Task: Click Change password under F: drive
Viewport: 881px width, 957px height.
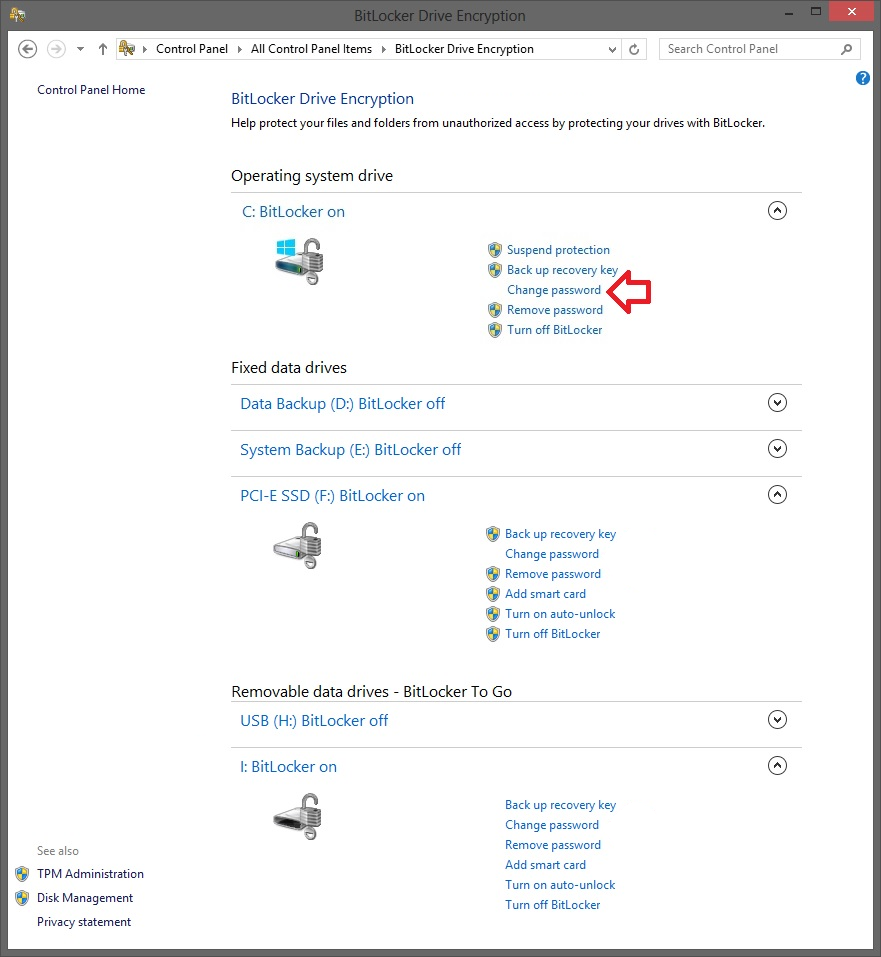Action: [552, 554]
